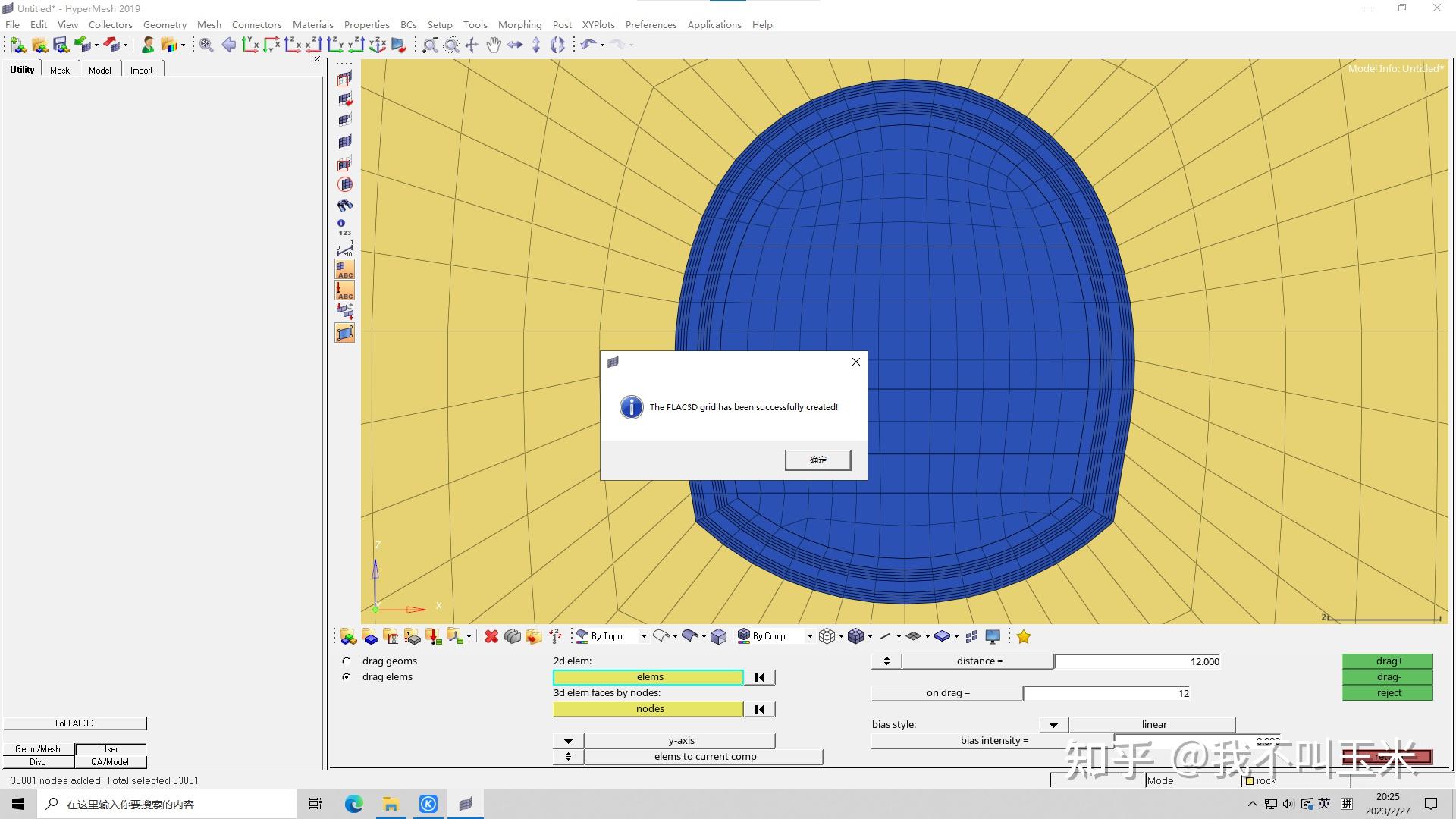Screen dimensions: 1456x819
Task: Click the undo arrow icon
Action: 588,45
